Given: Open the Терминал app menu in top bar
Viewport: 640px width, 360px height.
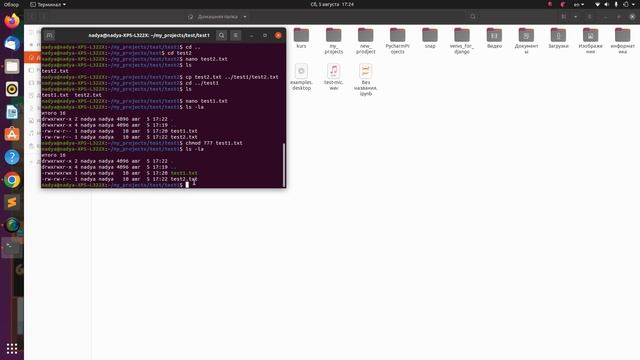Looking at the screenshot, I should click(48, 4).
